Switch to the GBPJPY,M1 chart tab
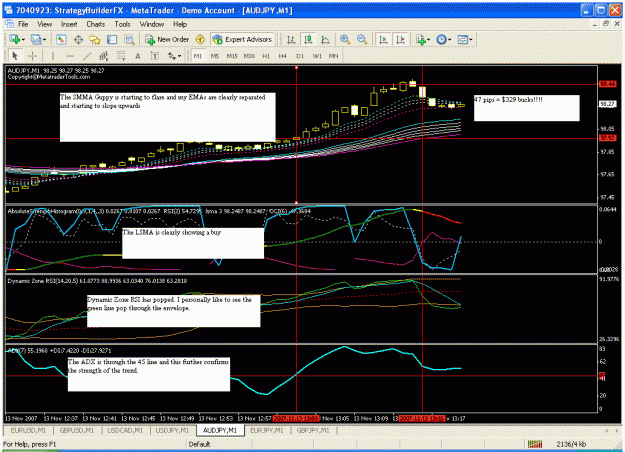625x452 pixels. point(313,430)
